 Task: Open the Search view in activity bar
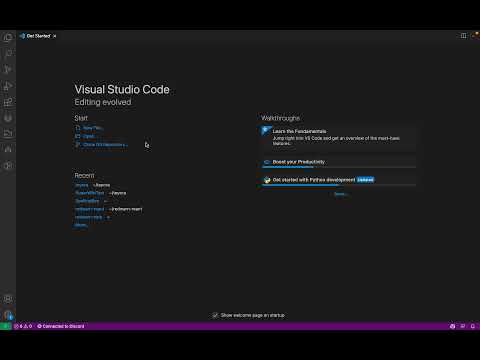pyautogui.click(x=8, y=53)
